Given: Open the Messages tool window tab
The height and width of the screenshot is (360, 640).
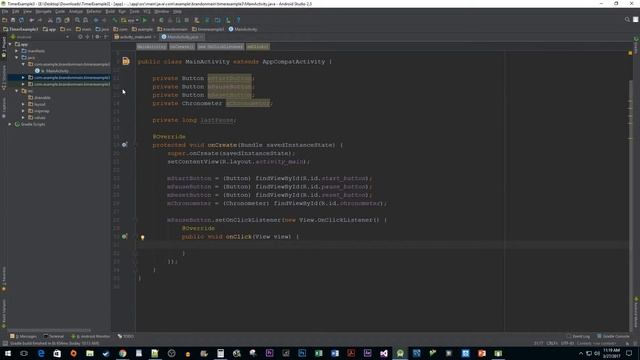Looking at the screenshot, I should pos(23,336).
